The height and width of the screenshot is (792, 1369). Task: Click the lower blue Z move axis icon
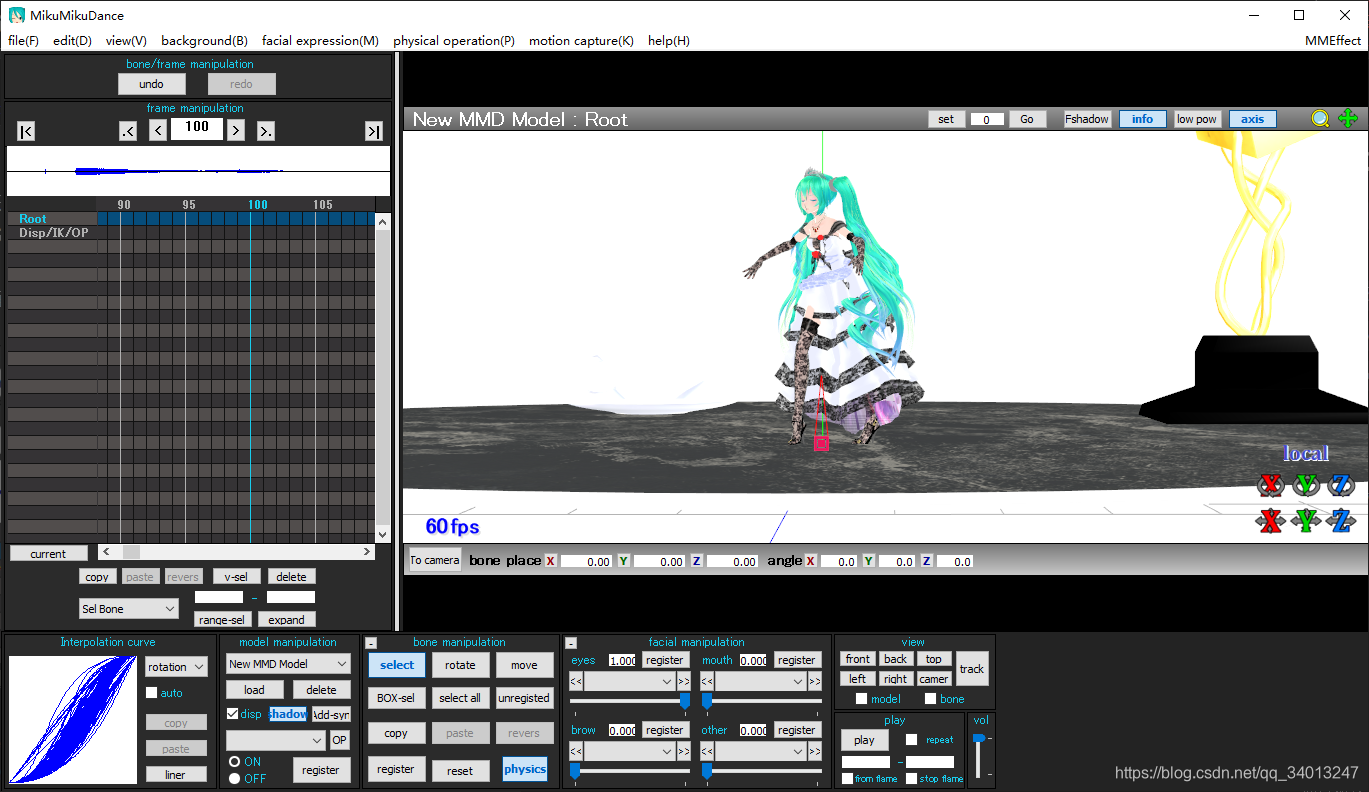pyautogui.click(x=1341, y=521)
